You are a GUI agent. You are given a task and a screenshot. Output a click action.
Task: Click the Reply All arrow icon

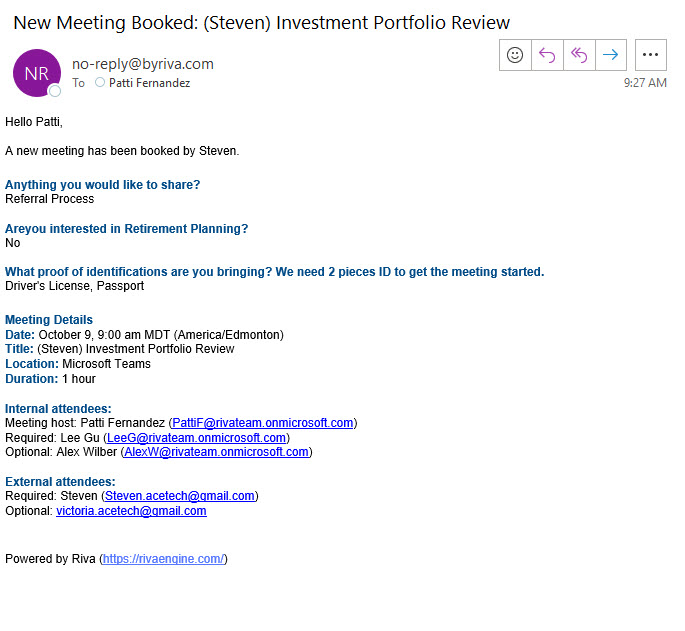click(578, 55)
